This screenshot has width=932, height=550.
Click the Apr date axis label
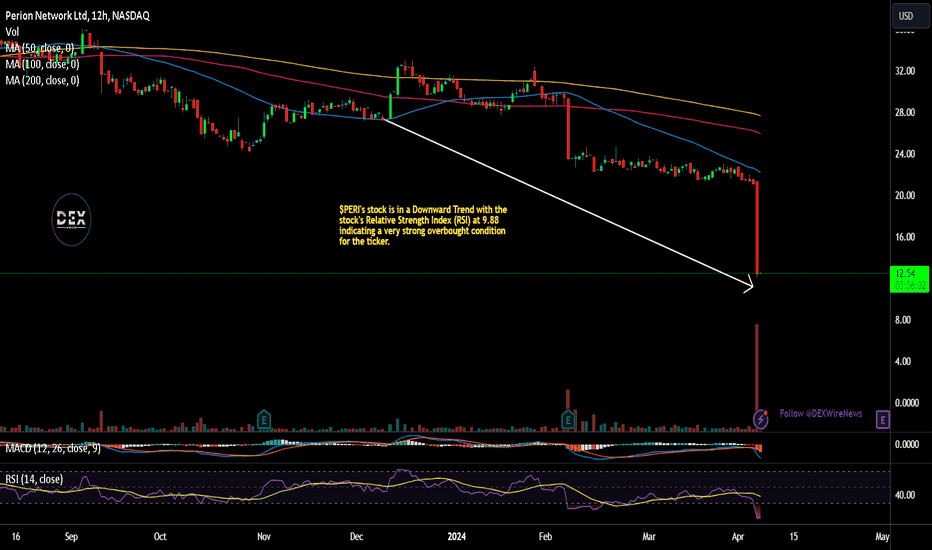[738, 536]
